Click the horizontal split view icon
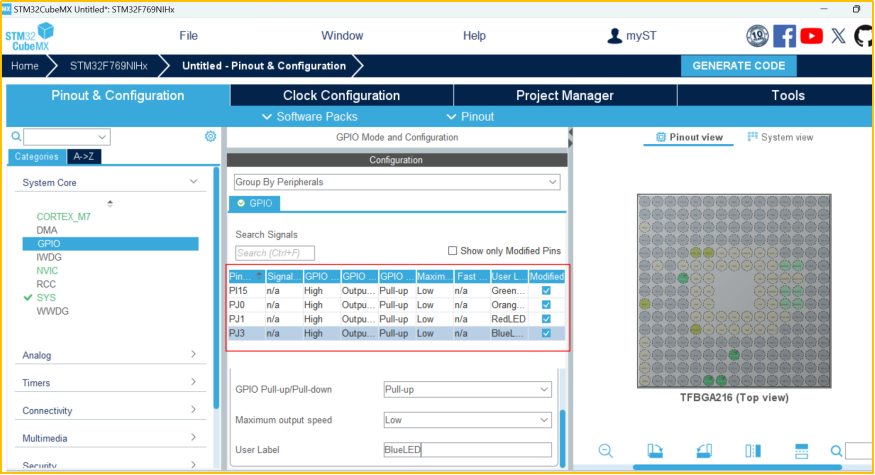The height and width of the screenshot is (475, 875). [801, 451]
